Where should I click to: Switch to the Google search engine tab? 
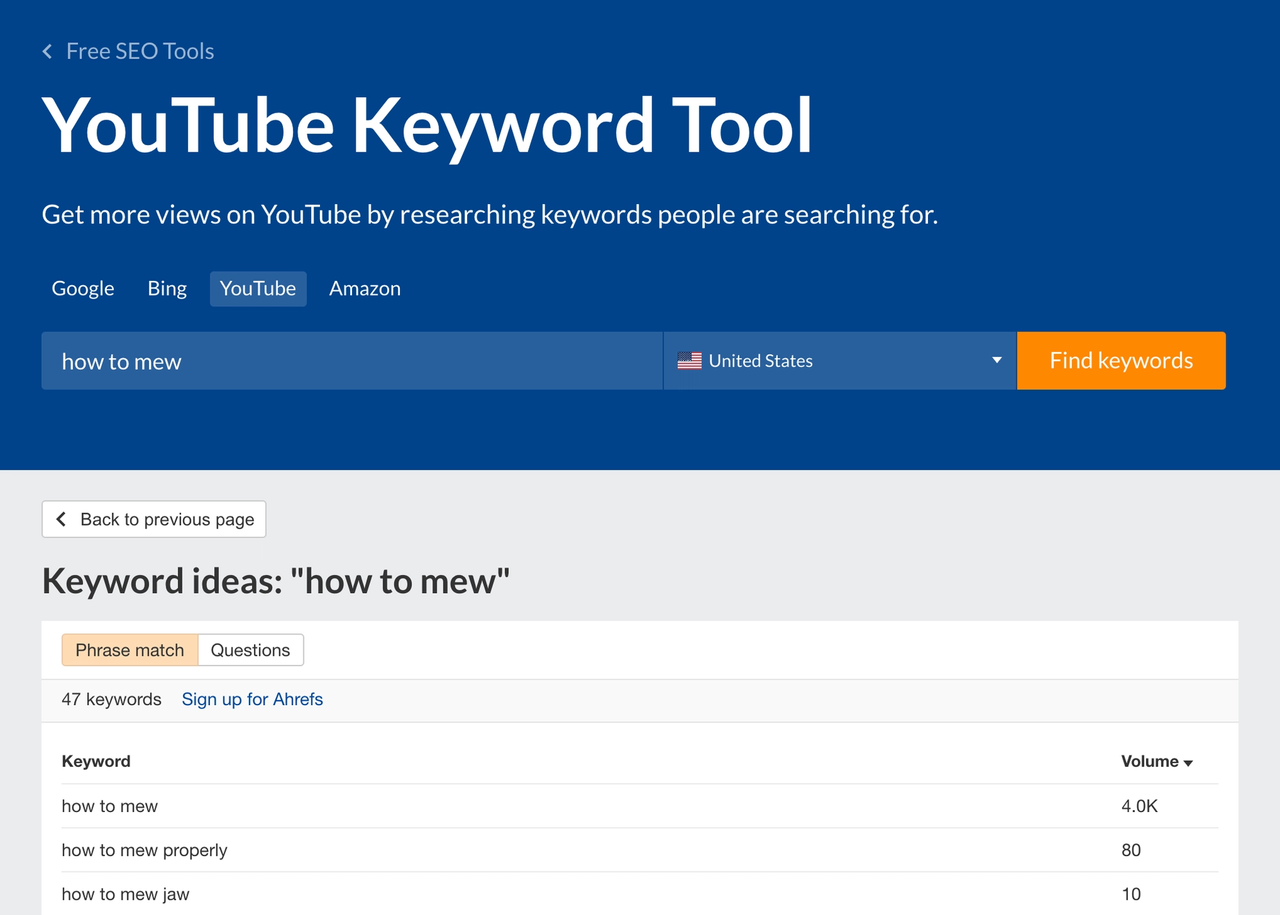(83, 288)
